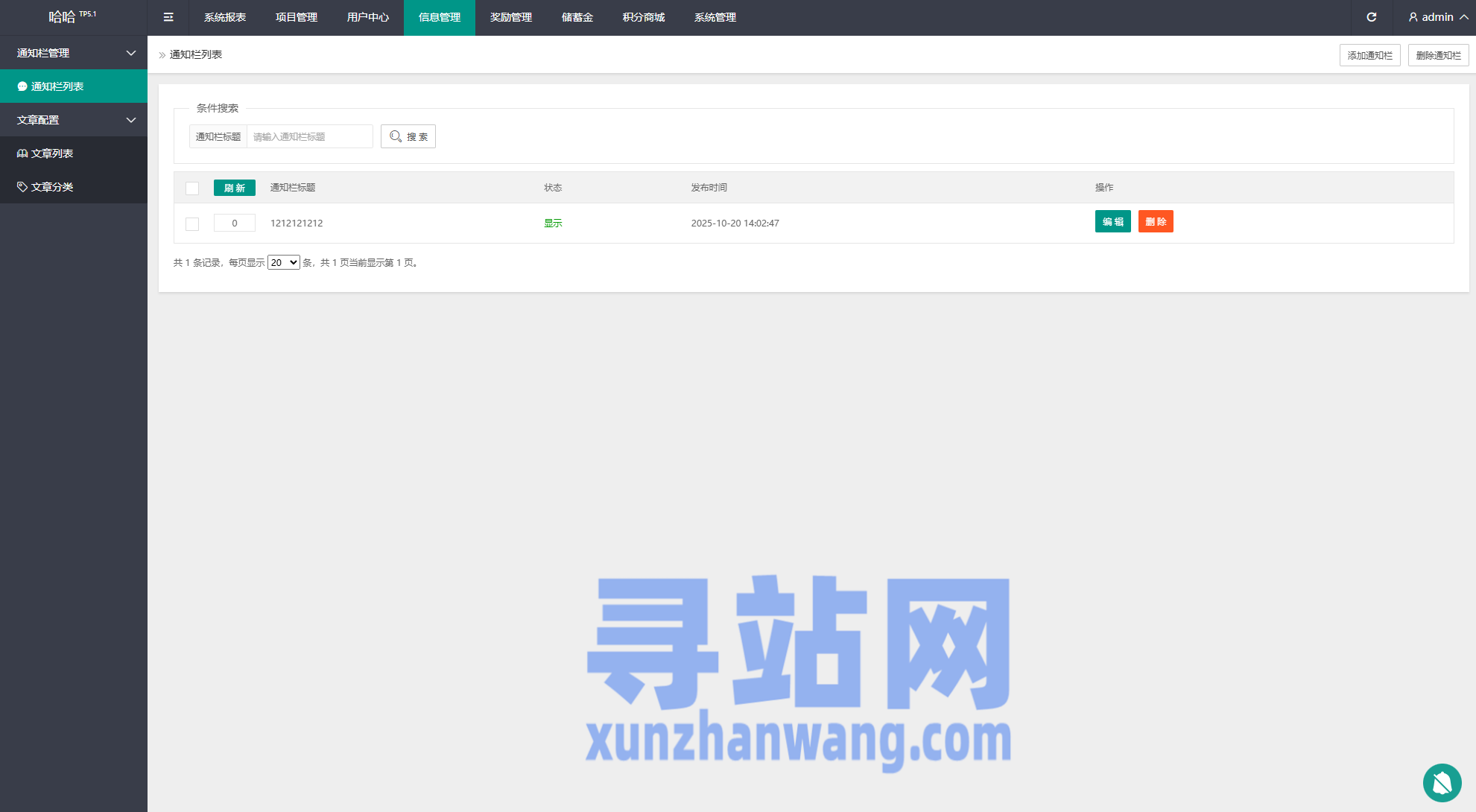Click the admin user avatar icon

click(x=1413, y=17)
